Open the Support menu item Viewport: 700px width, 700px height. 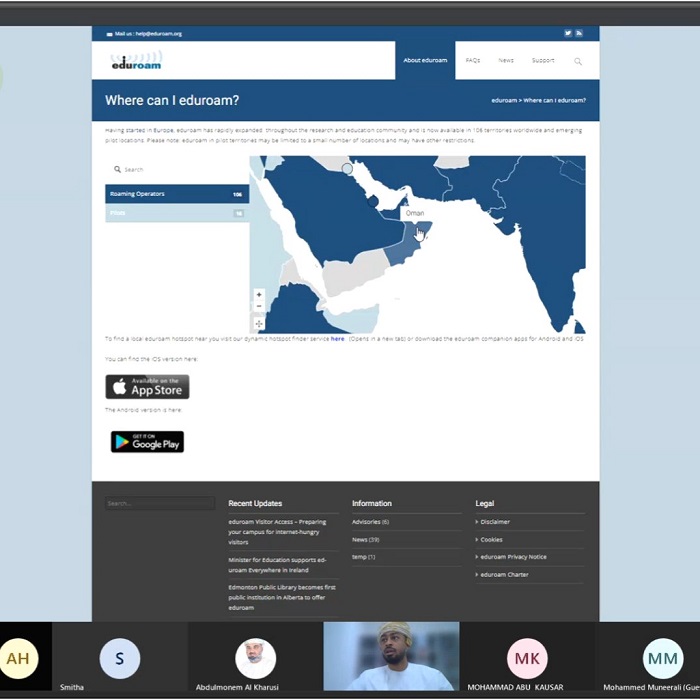pyautogui.click(x=543, y=60)
